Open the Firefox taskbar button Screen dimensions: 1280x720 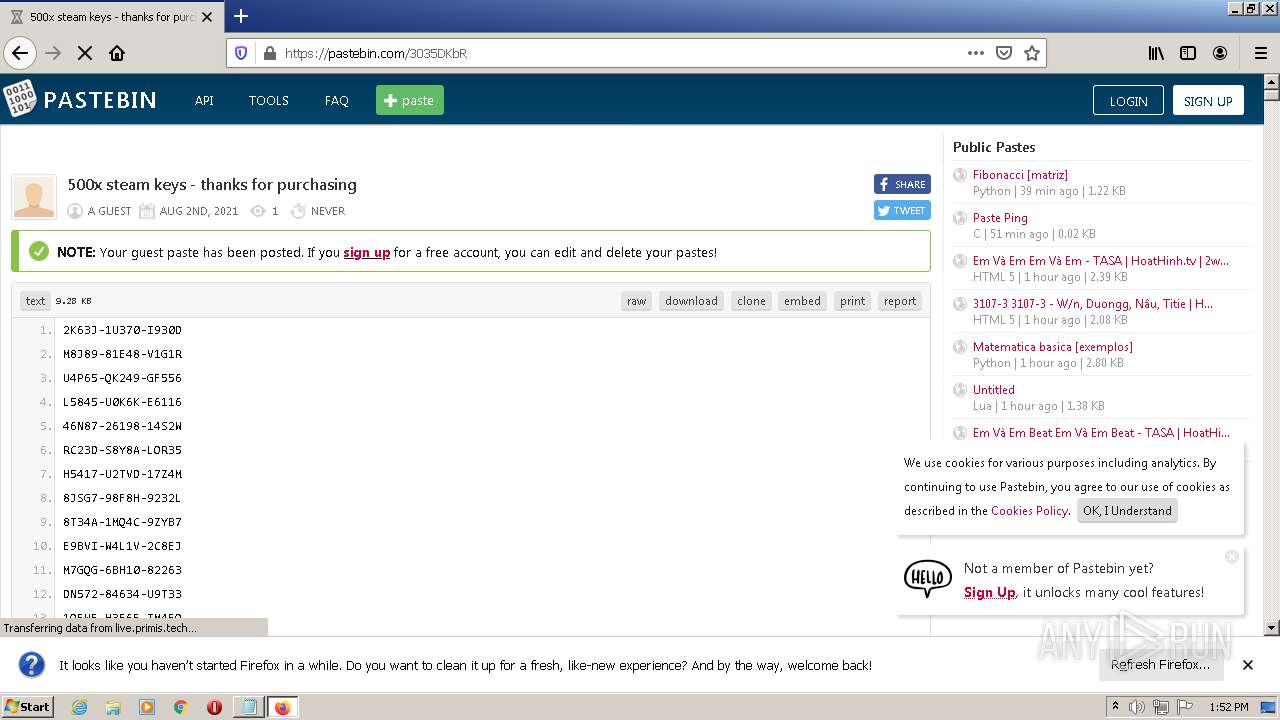[282, 707]
